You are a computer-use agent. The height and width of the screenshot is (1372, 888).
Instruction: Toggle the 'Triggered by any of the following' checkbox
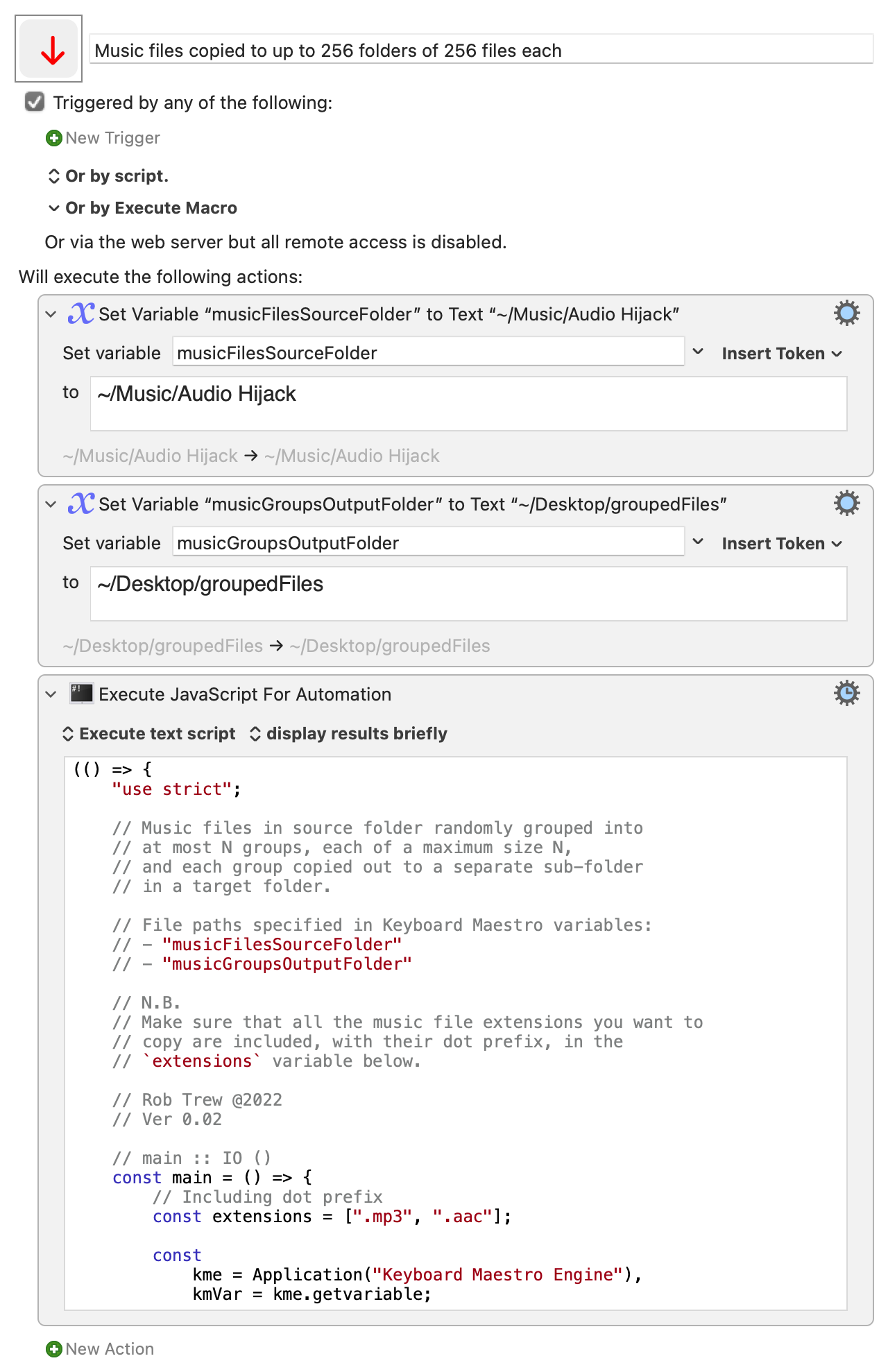click(x=35, y=102)
